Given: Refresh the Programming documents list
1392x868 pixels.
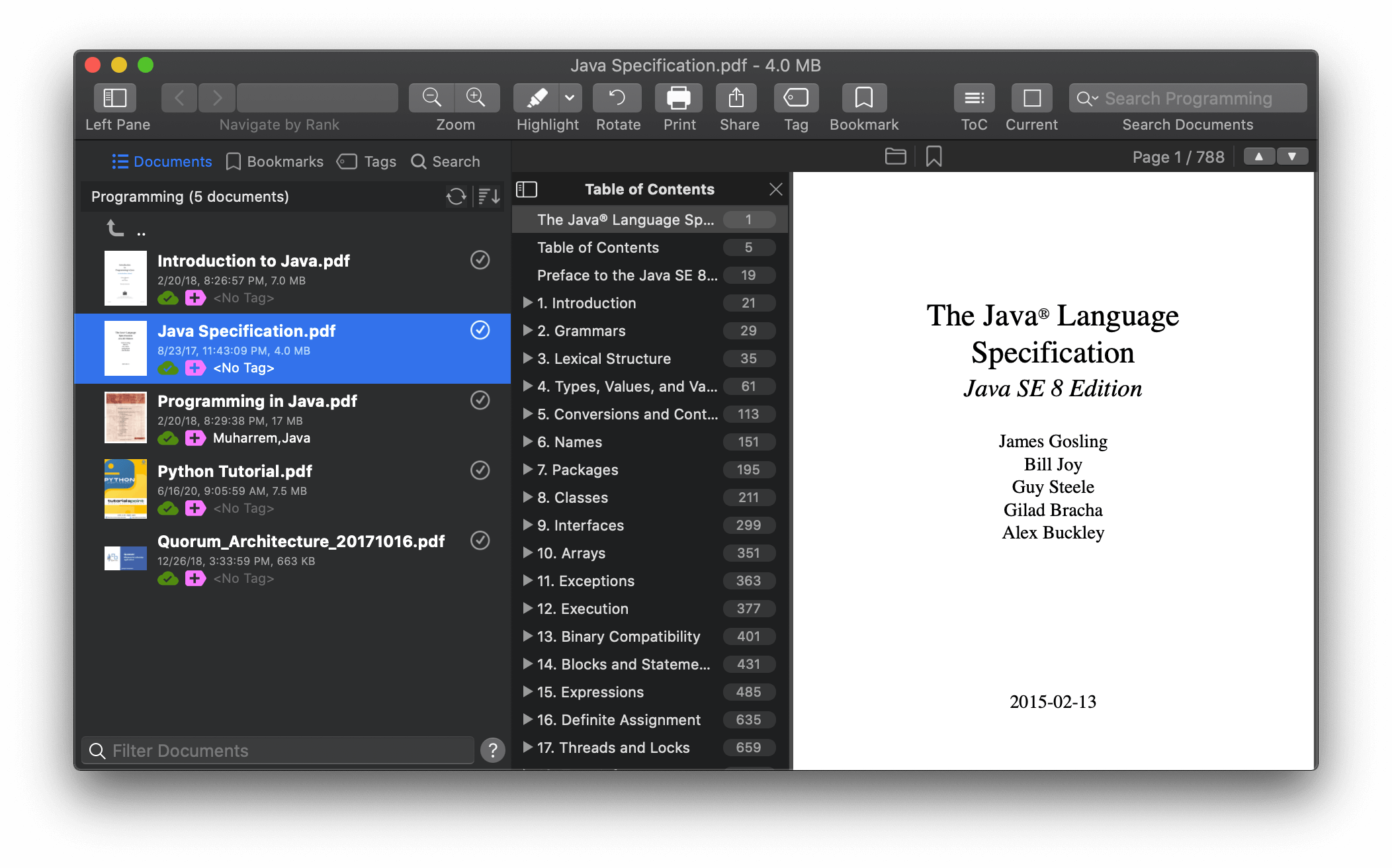Looking at the screenshot, I should (x=456, y=196).
